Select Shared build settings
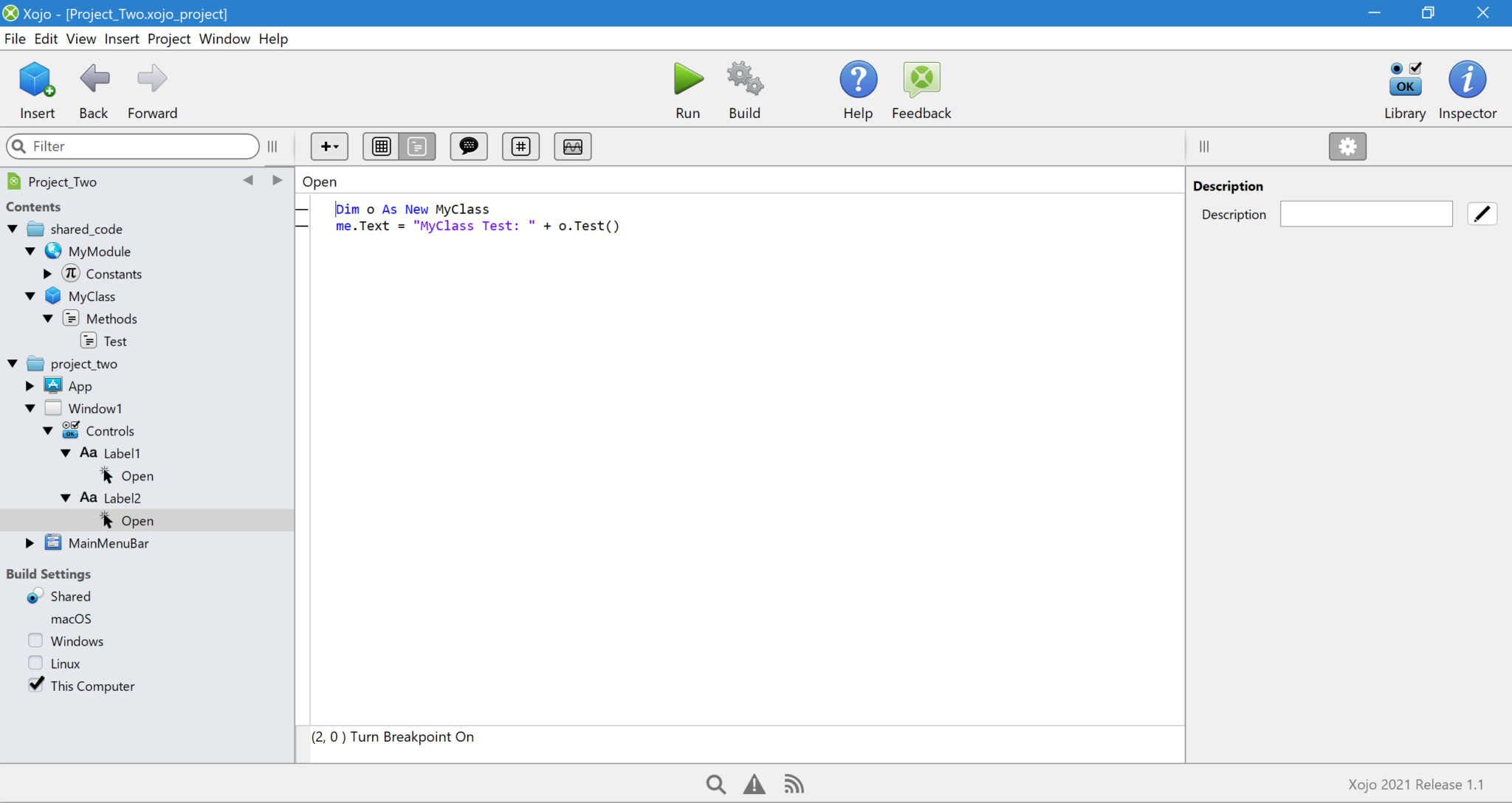The width and height of the screenshot is (1512, 803). click(x=71, y=596)
